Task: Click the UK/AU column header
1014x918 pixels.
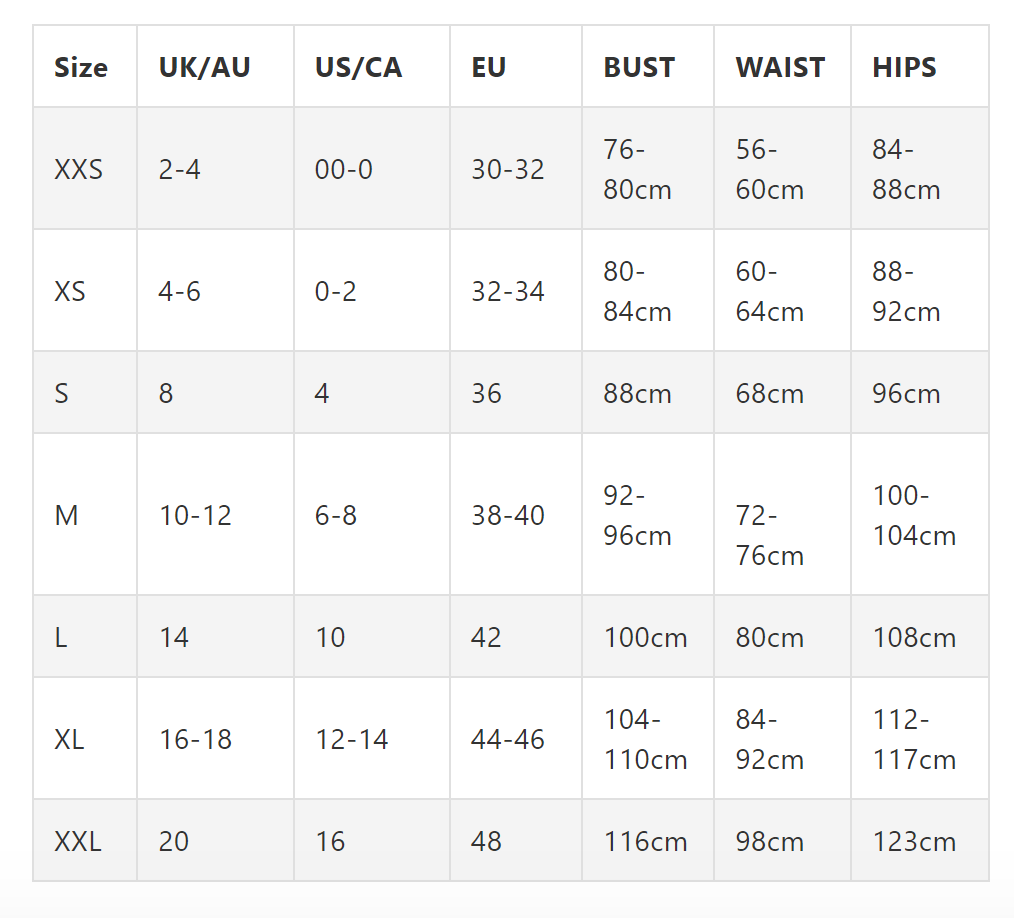Action: pyautogui.click(x=204, y=68)
